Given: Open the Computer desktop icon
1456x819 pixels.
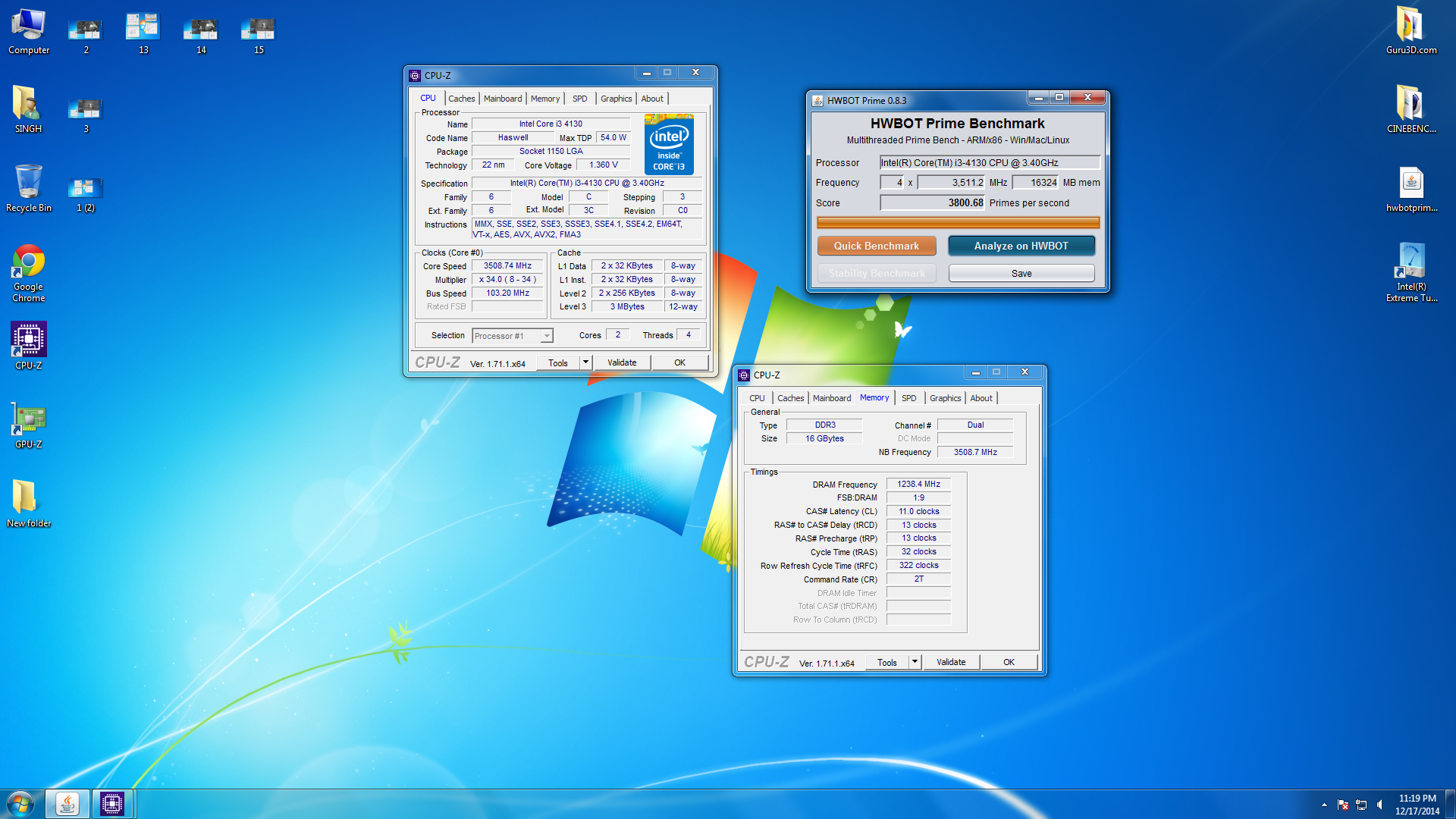Looking at the screenshot, I should click(29, 32).
